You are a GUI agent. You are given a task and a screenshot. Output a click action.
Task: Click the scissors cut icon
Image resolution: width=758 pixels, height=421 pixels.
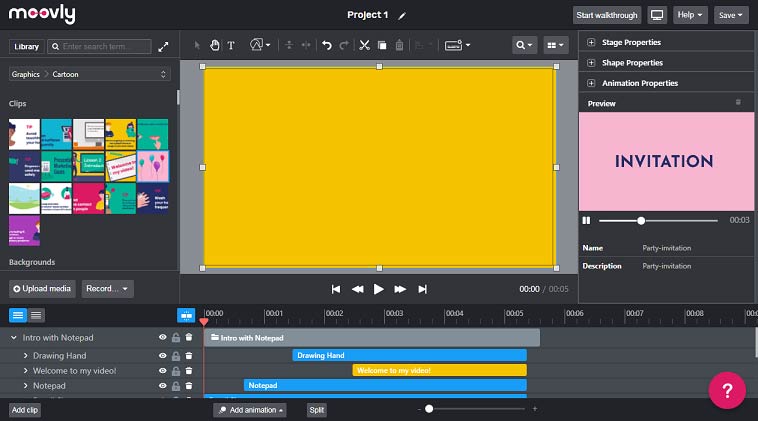(364, 45)
